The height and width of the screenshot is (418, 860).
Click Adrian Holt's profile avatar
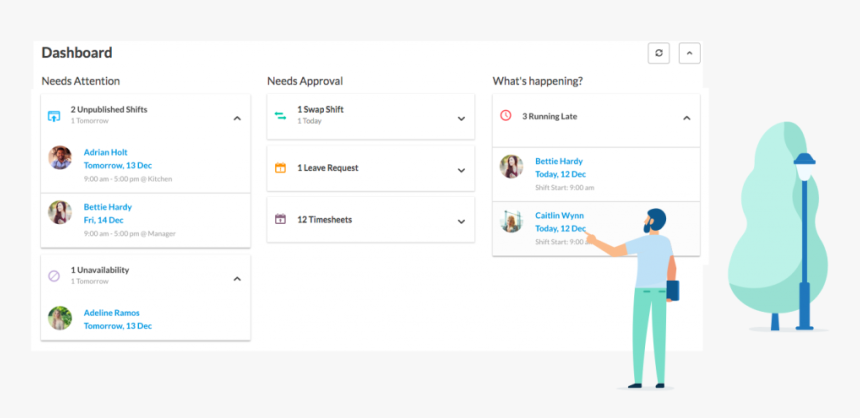click(60, 157)
